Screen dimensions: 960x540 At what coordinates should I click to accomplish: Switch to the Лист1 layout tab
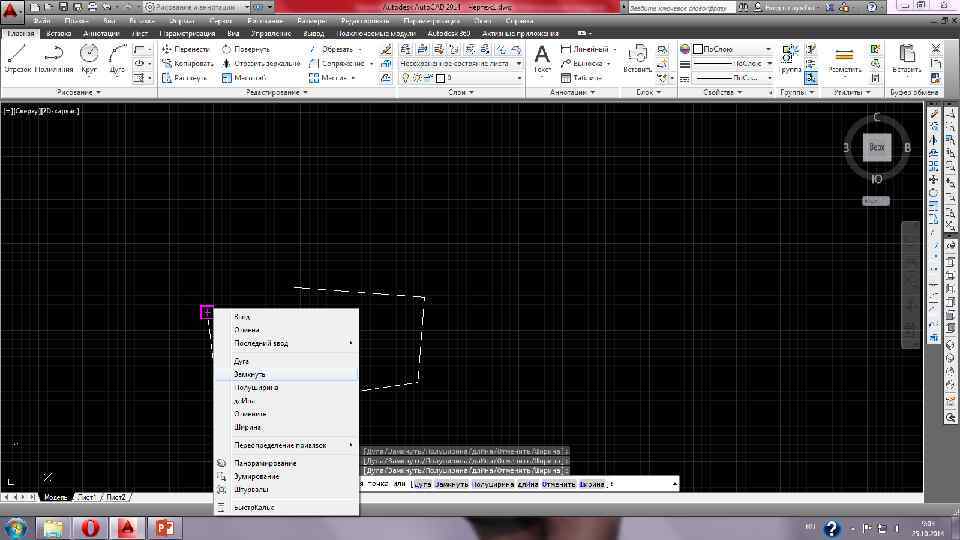pos(87,497)
